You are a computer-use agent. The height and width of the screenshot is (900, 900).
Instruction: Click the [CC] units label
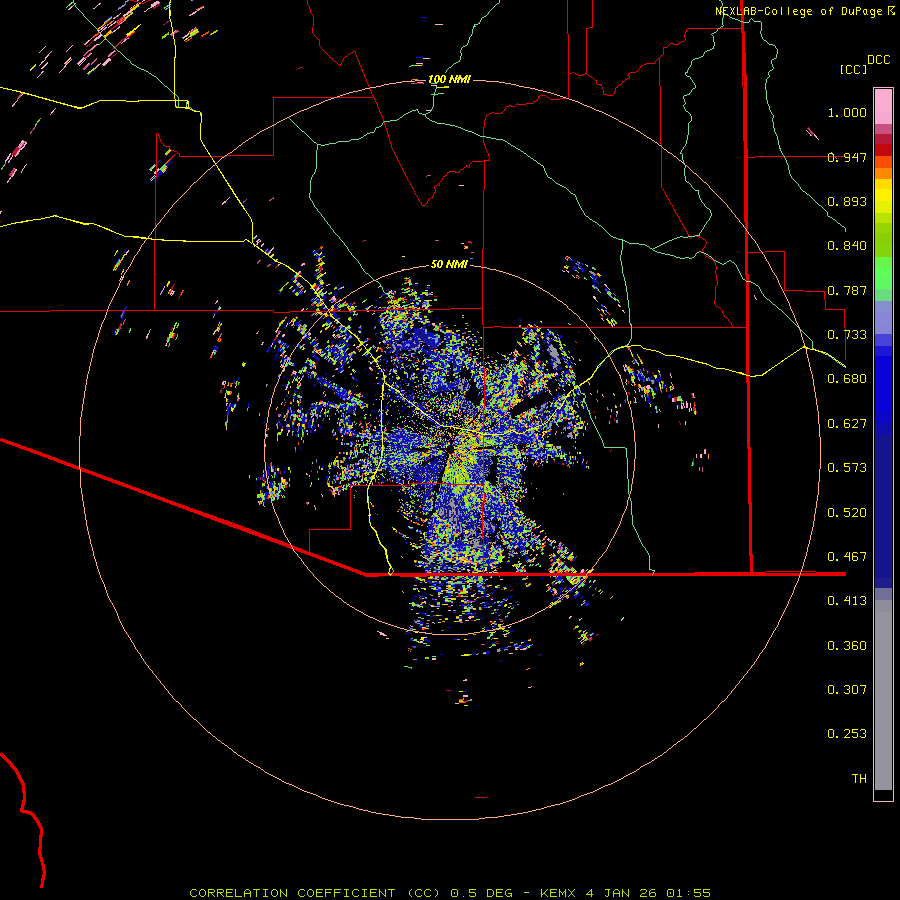(x=854, y=69)
